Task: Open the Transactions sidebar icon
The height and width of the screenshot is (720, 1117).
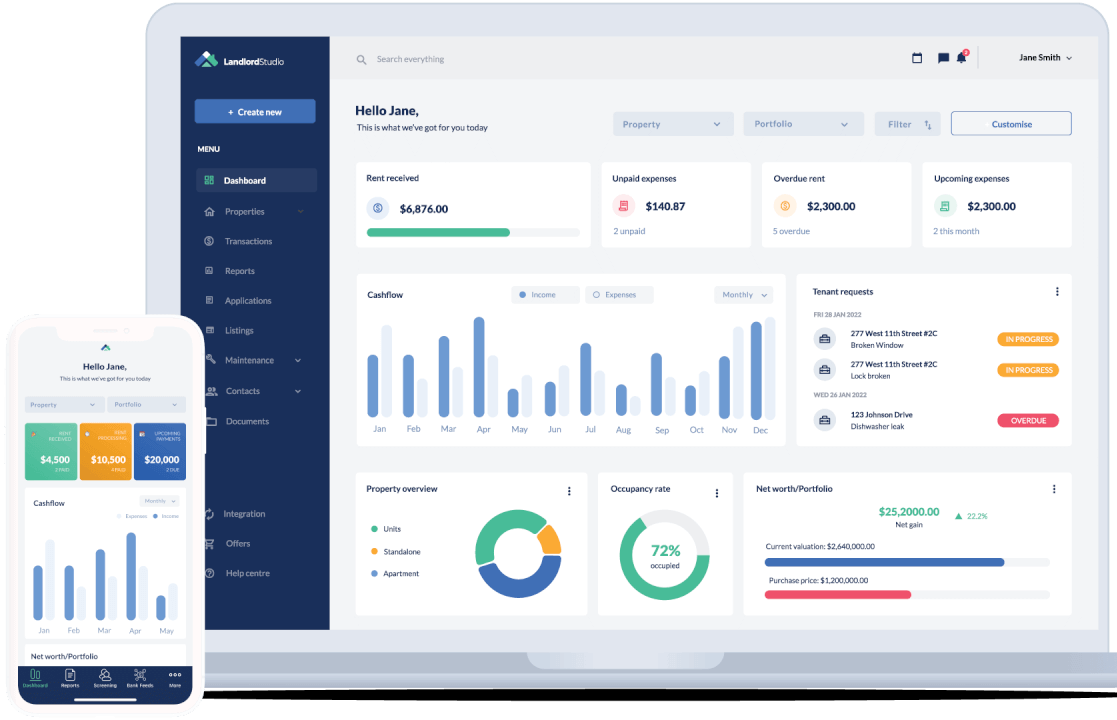Action: click(208, 241)
